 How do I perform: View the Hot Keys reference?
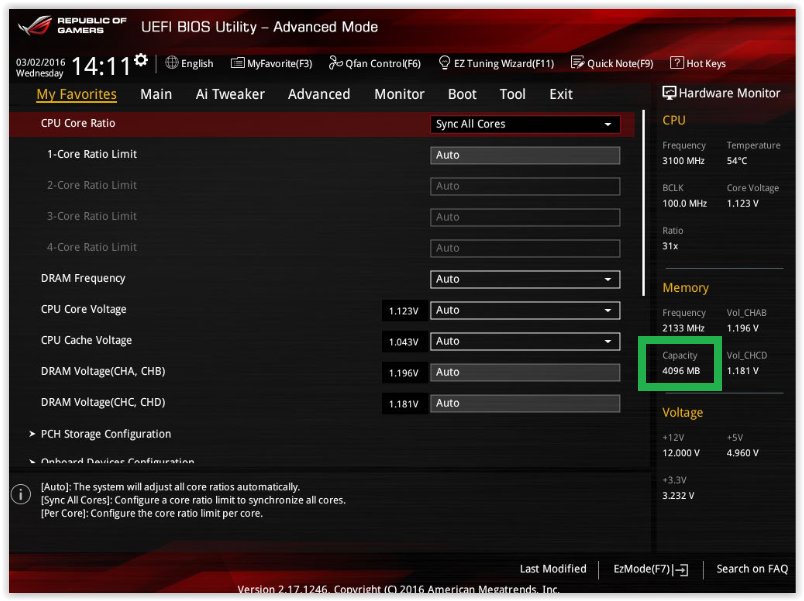(x=697, y=62)
